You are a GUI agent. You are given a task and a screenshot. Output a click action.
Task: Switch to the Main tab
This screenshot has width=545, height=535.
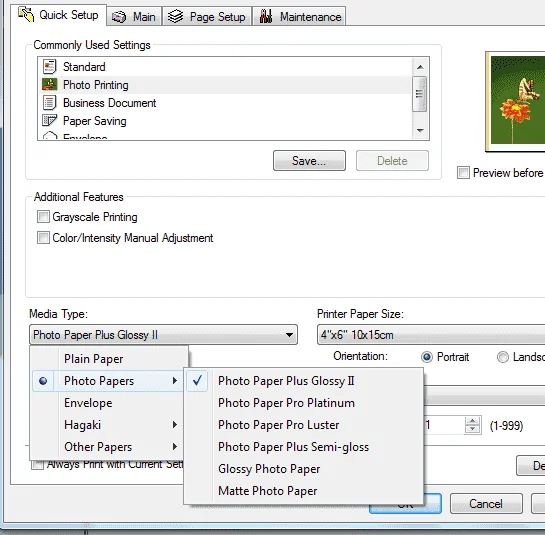click(134, 16)
